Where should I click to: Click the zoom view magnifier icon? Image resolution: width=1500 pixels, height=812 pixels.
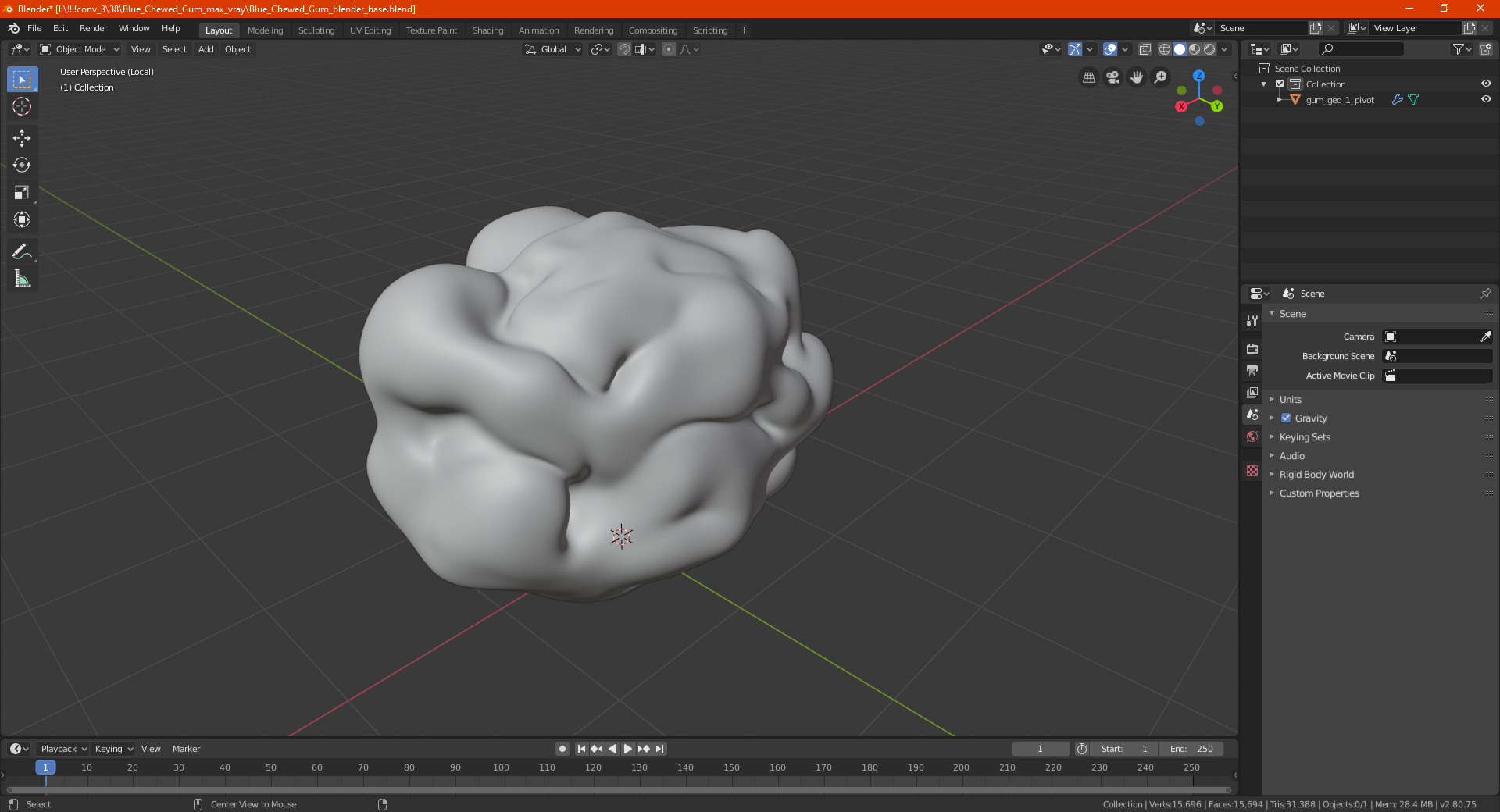(1161, 77)
